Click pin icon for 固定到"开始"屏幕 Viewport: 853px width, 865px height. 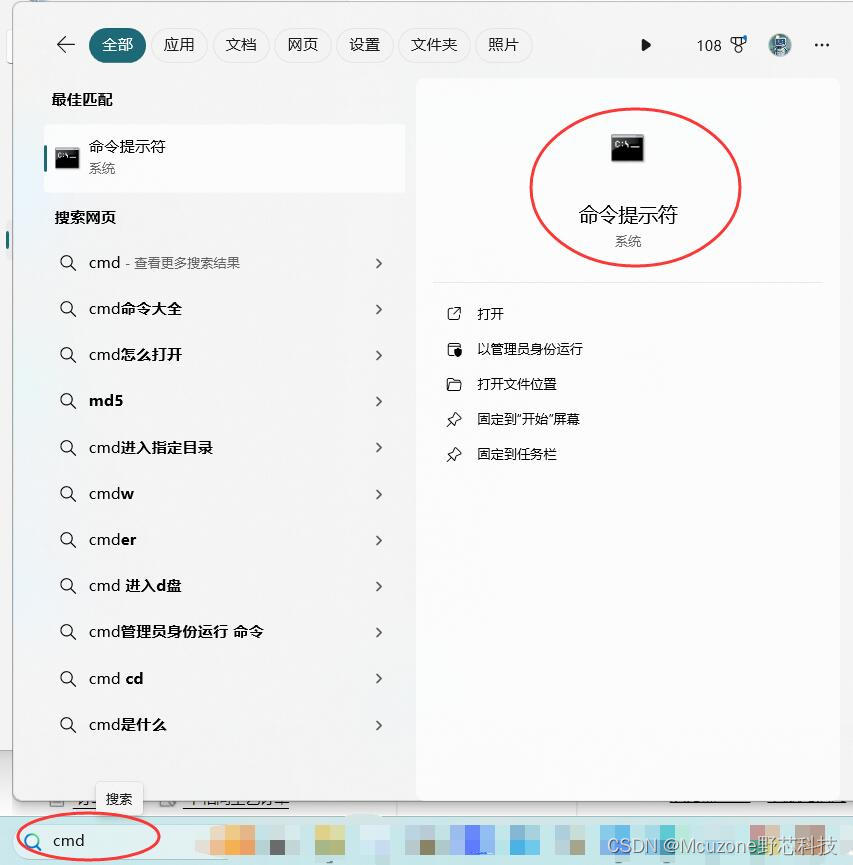click(454, 419)
